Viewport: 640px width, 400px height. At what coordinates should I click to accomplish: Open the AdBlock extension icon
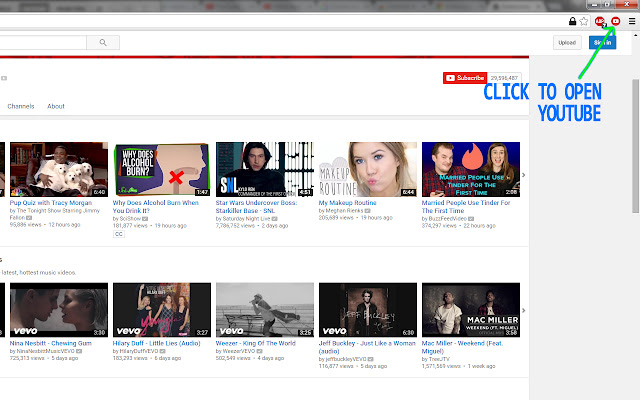600,21
